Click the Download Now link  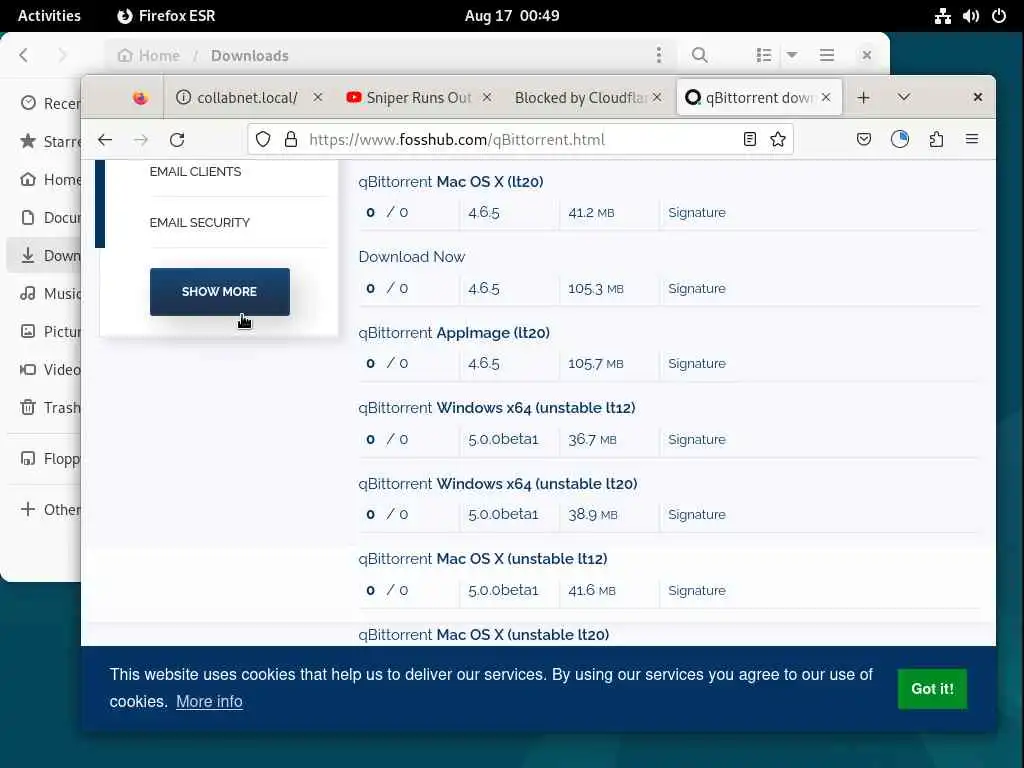coord(411,257)
